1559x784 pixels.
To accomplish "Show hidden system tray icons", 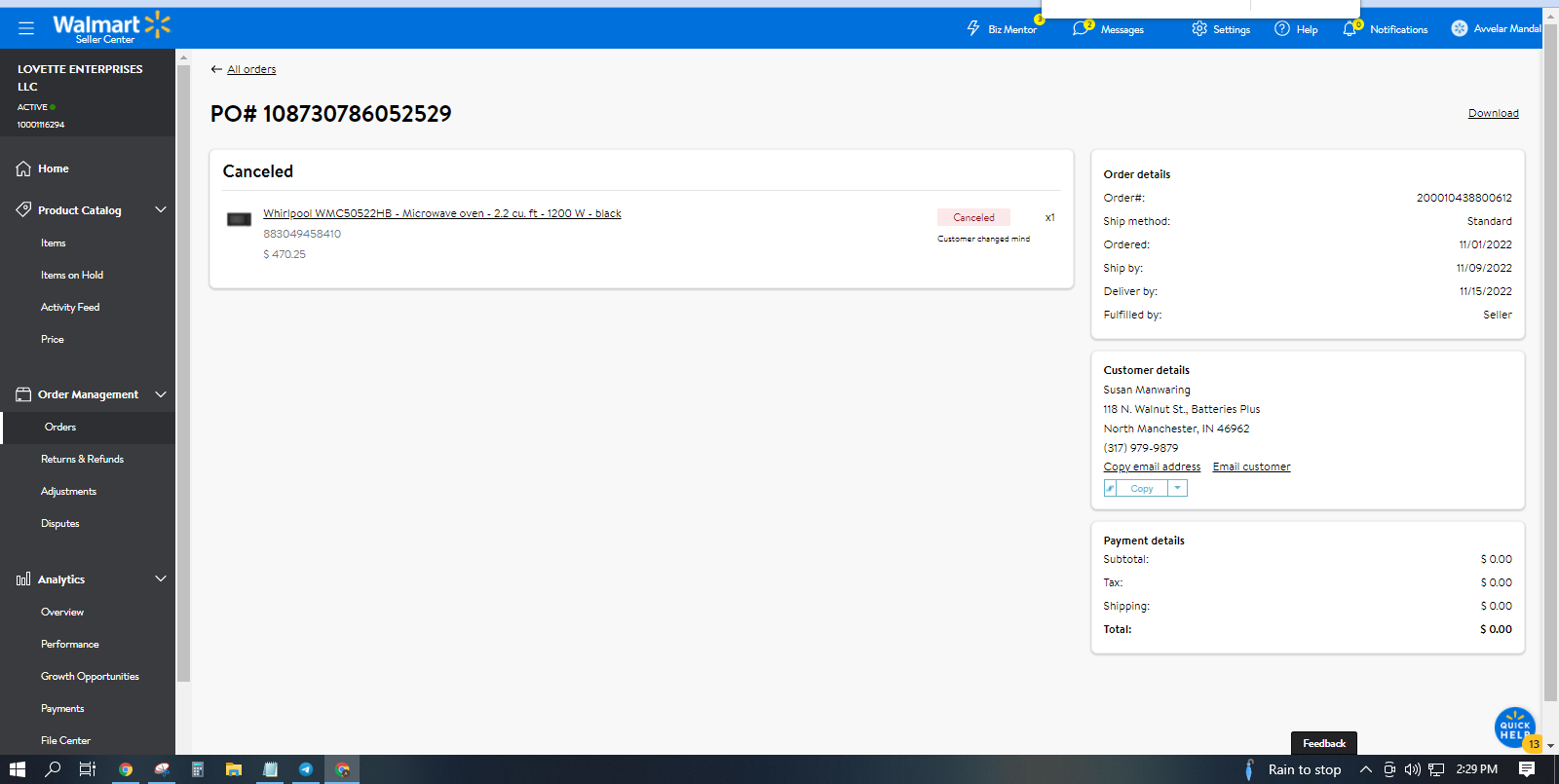I will [1366, 769].
